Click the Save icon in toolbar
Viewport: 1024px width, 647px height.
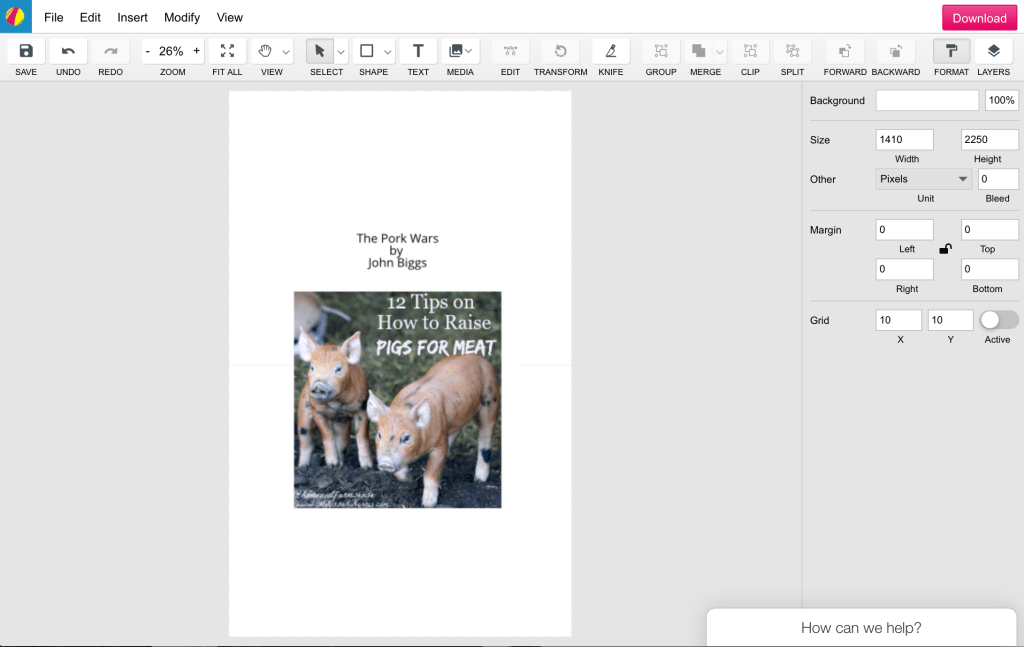tap(26, 51)
